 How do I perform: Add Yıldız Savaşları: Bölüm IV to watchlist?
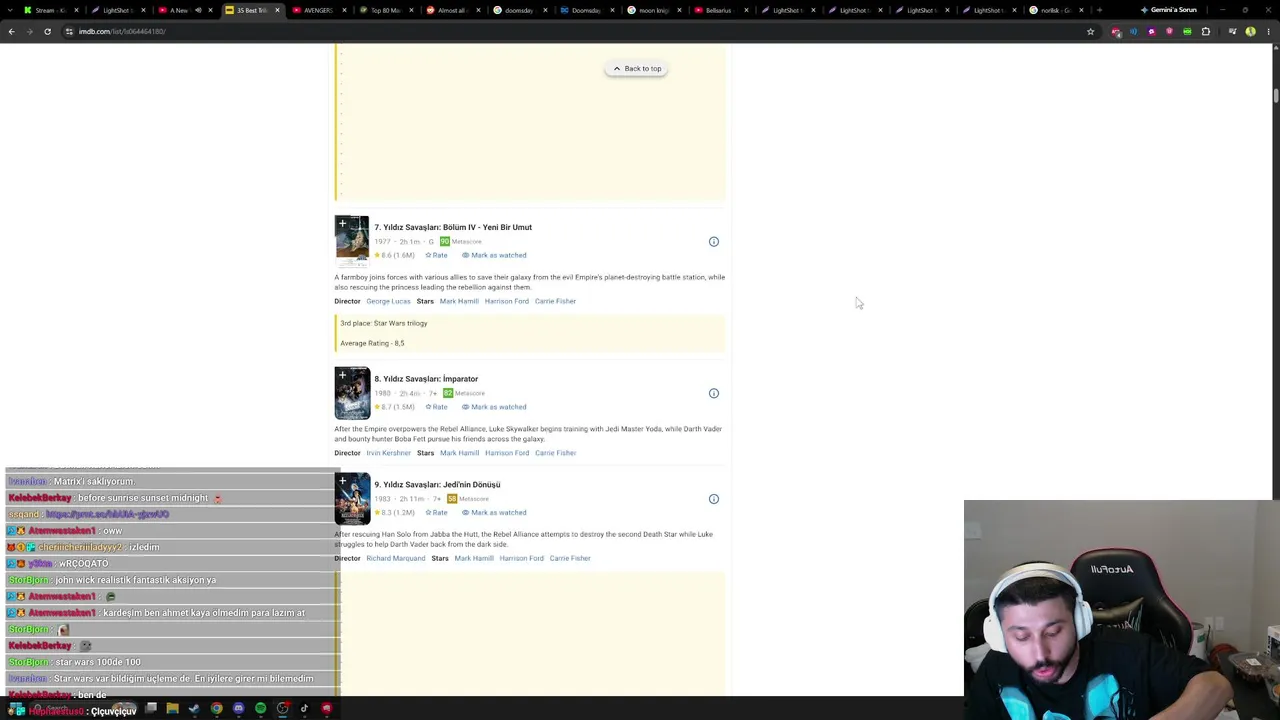pyautogui.click(x=342, y=224)
